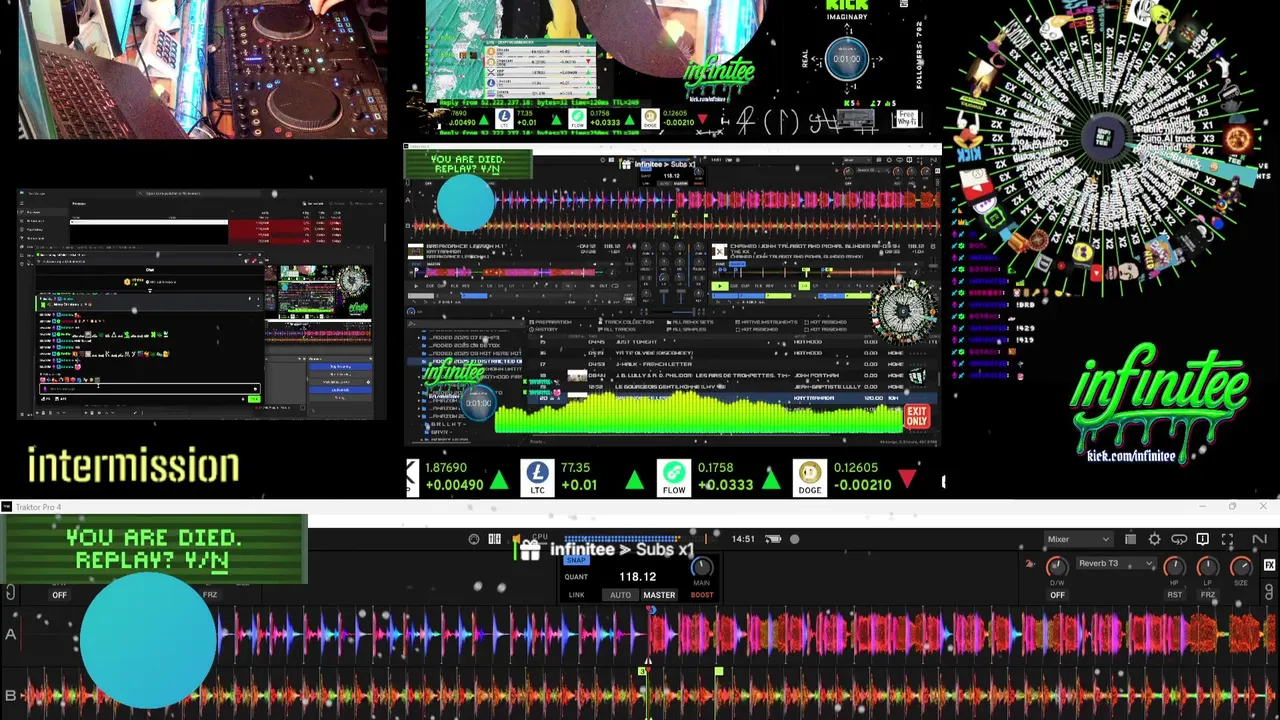1280x720 pixels.
Task: Select track 'J-WALK - FRENCH LETTER' in preview
Action: (x=654, y=364)
